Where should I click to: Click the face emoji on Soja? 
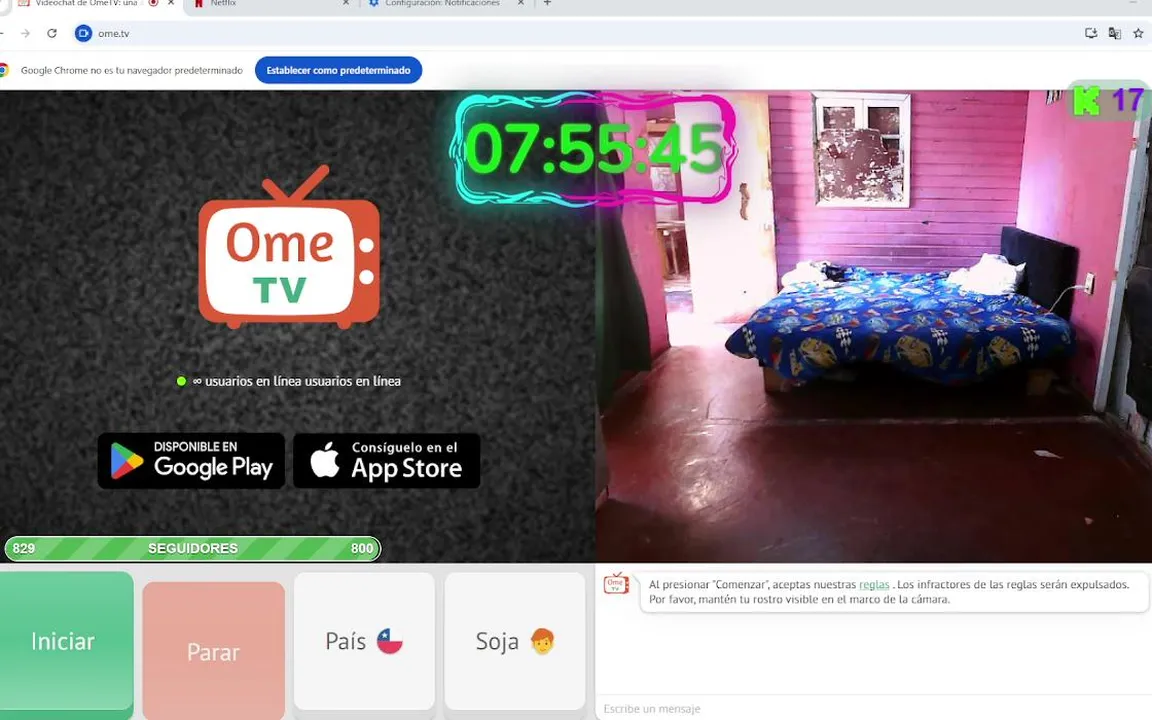tap(542, 641)
